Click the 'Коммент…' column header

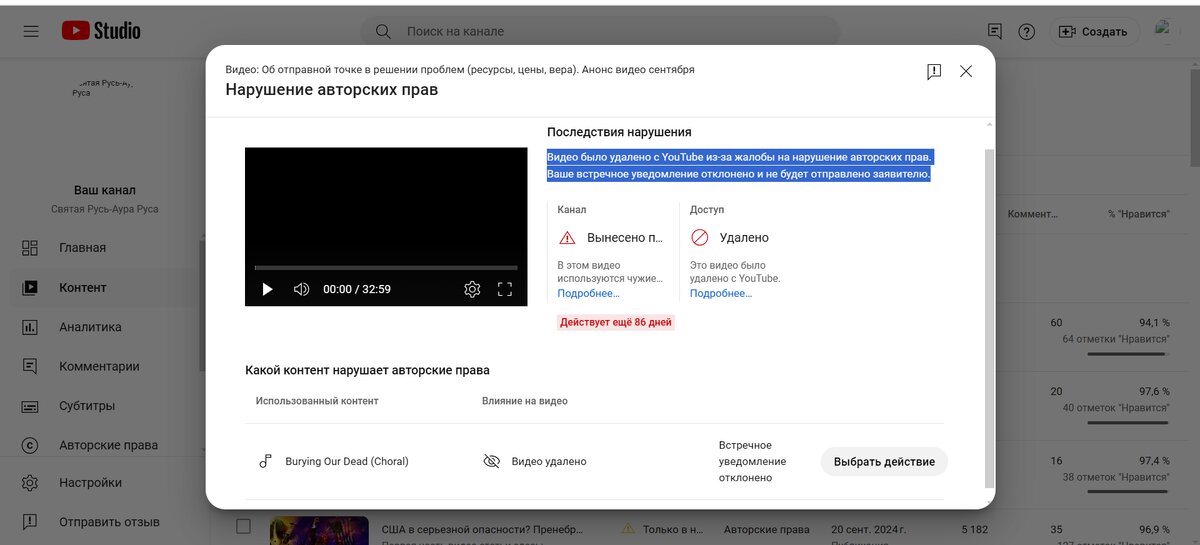pos(1033,214)
